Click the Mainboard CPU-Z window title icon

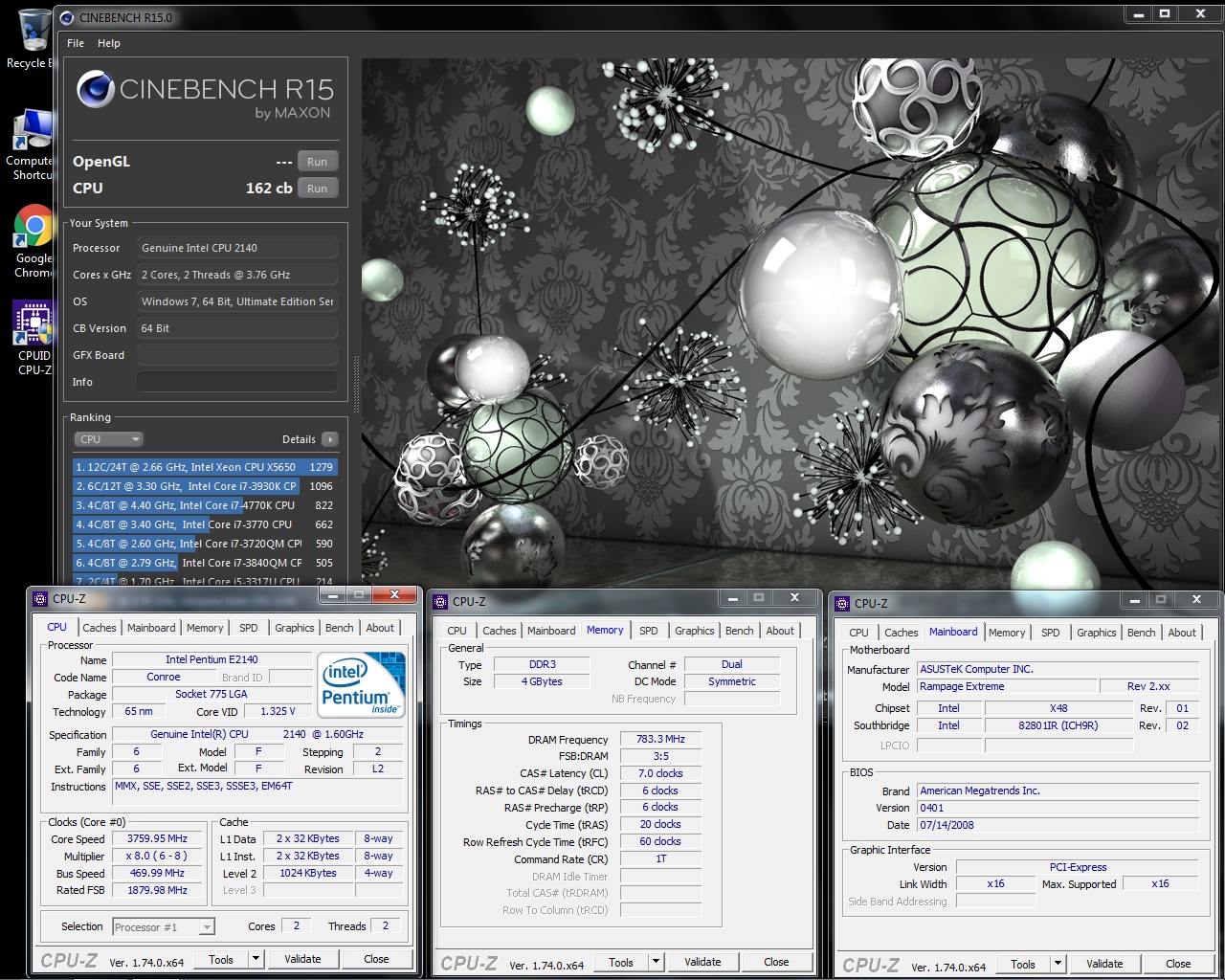[x=842, y=604]
